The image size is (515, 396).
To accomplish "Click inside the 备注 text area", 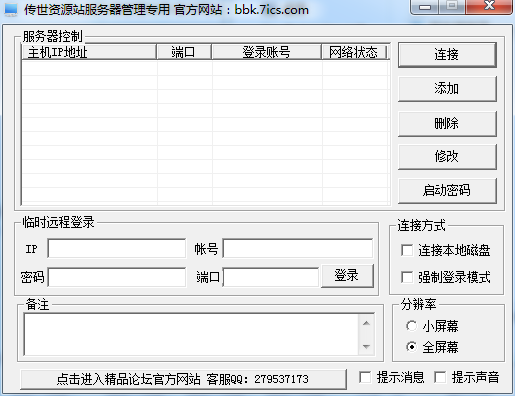I will pos(192,334).
